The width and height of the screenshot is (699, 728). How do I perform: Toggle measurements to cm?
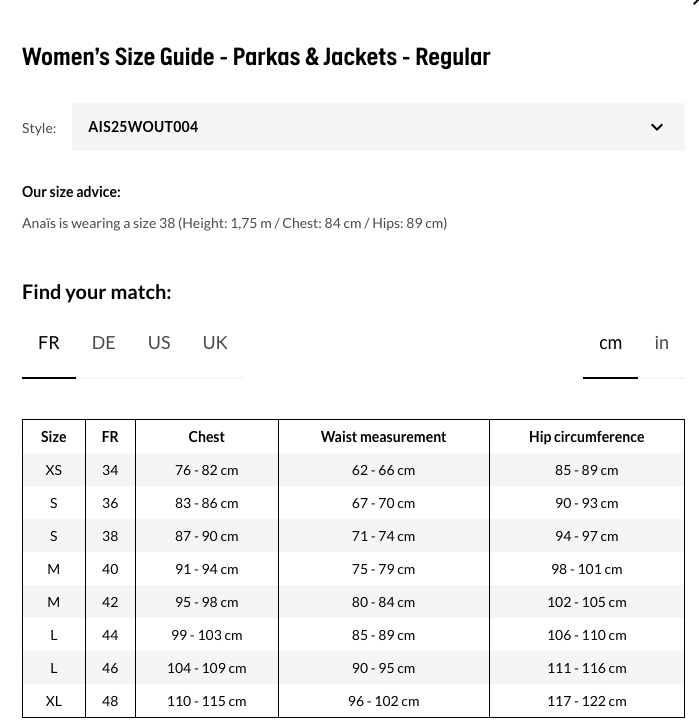click(610, 343)
